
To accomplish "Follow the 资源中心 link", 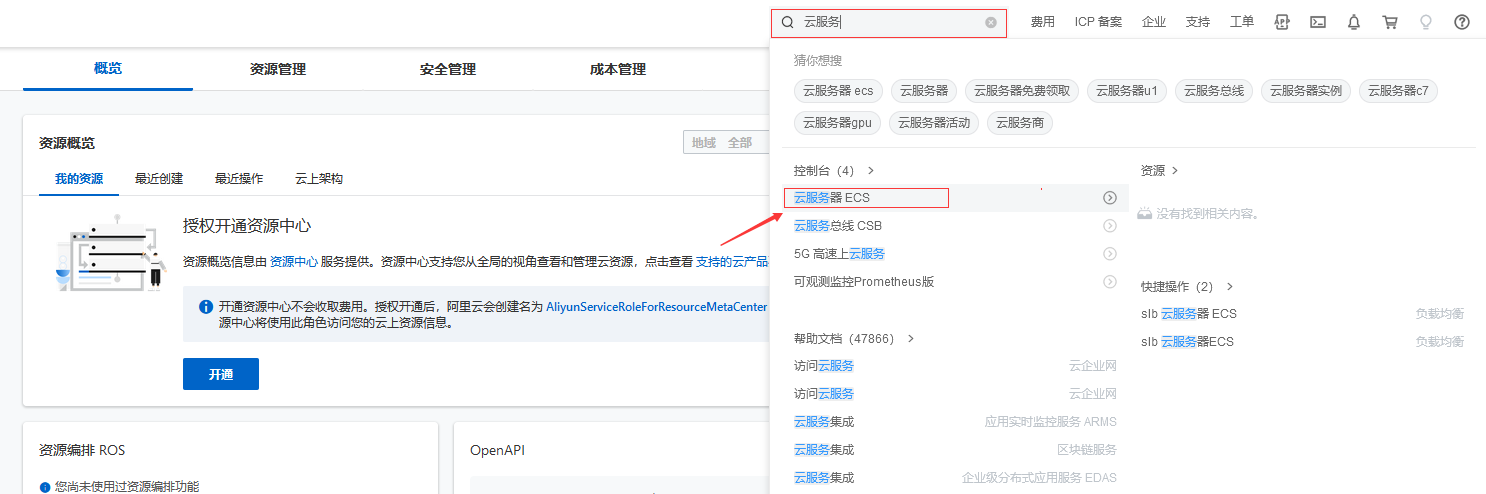I will [x=294, y=261].
